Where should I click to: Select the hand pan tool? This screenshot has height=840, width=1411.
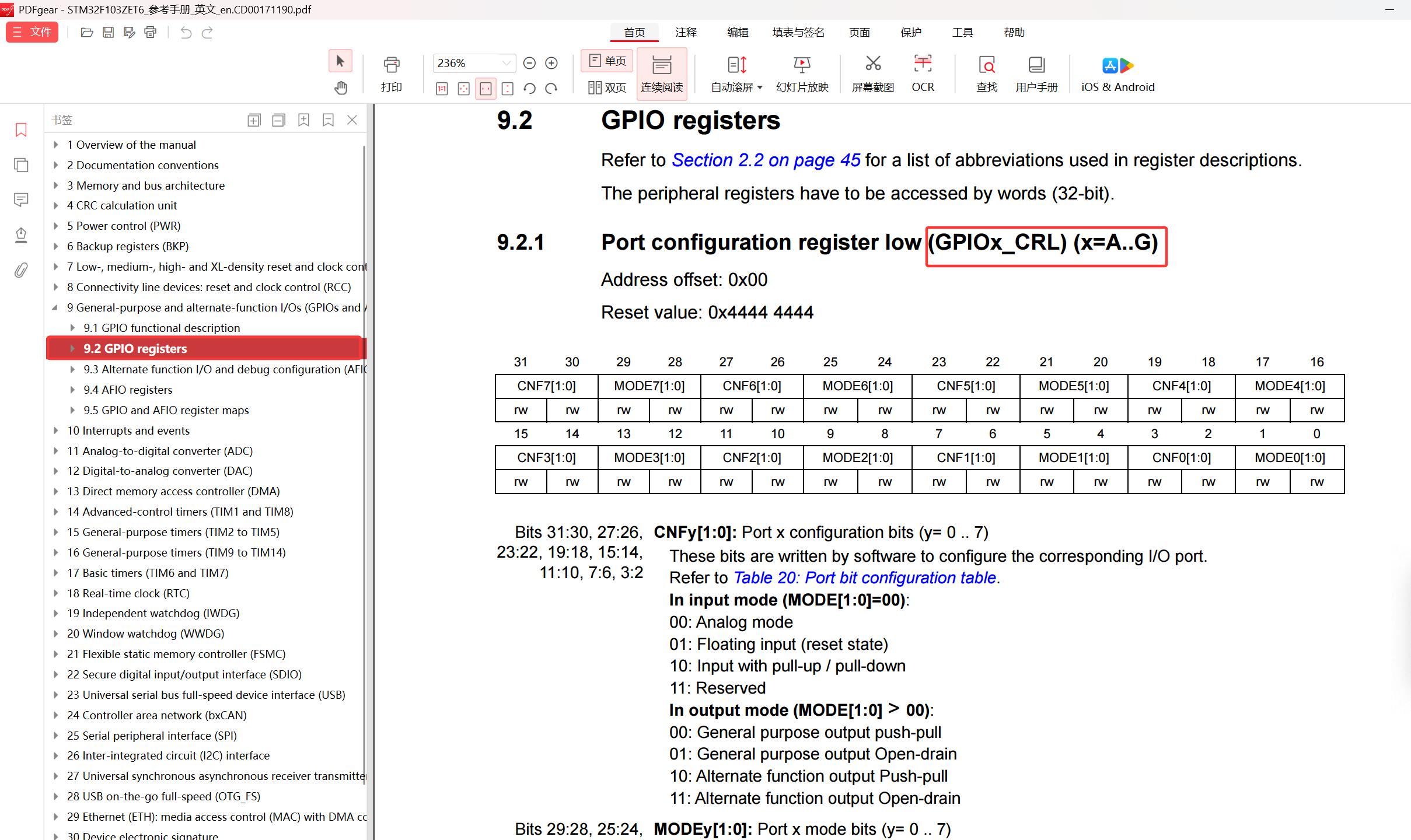tap(340, 87)
